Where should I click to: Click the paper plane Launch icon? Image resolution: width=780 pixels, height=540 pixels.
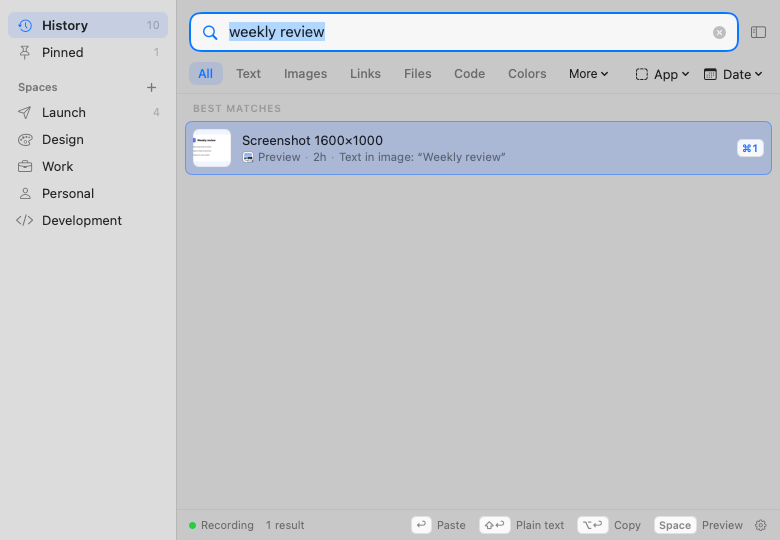[x=24, y=112]
